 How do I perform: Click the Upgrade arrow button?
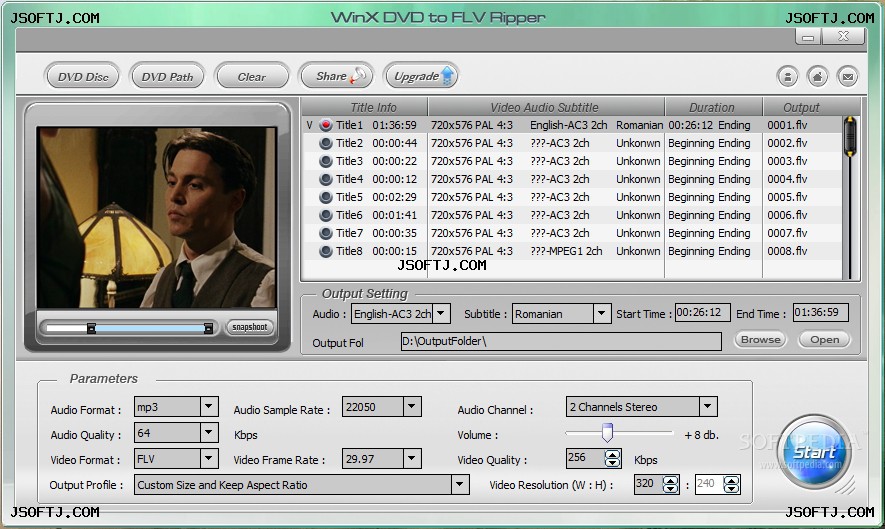[x=422, y=76]
